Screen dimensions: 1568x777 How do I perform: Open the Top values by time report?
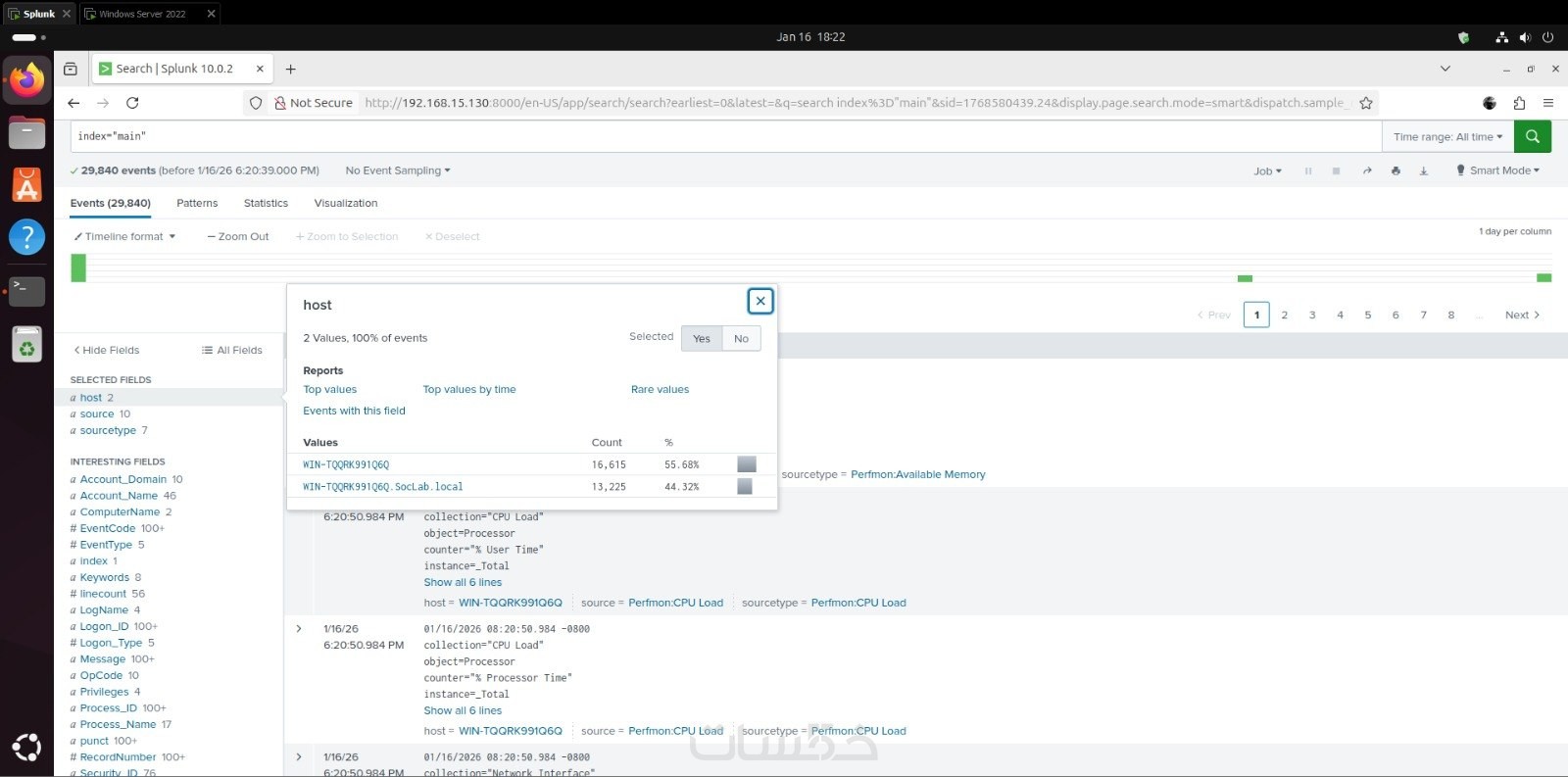[x=469, y=389]
